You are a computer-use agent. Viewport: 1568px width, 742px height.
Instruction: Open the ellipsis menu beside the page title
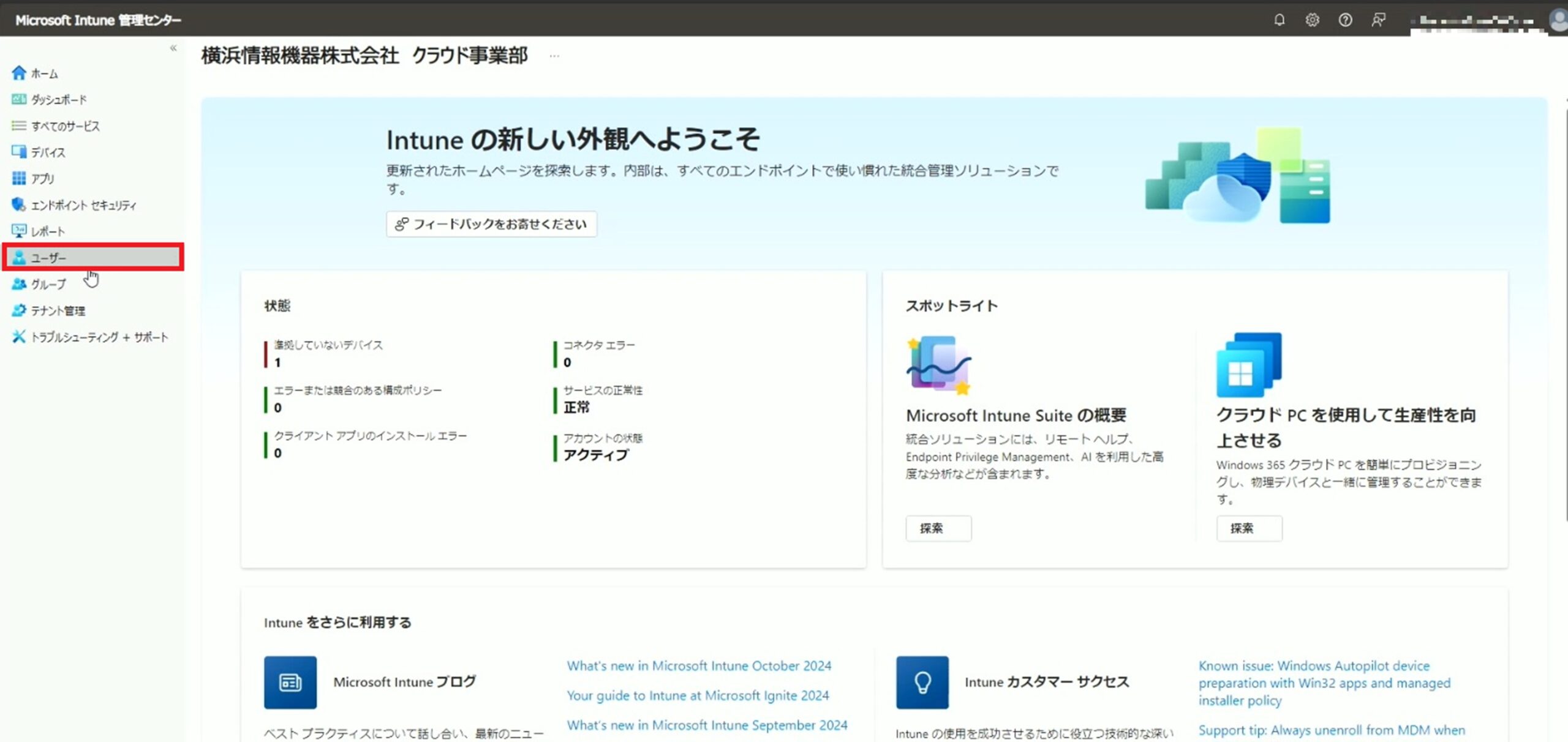pyautogui.click(x=554, y=56)
